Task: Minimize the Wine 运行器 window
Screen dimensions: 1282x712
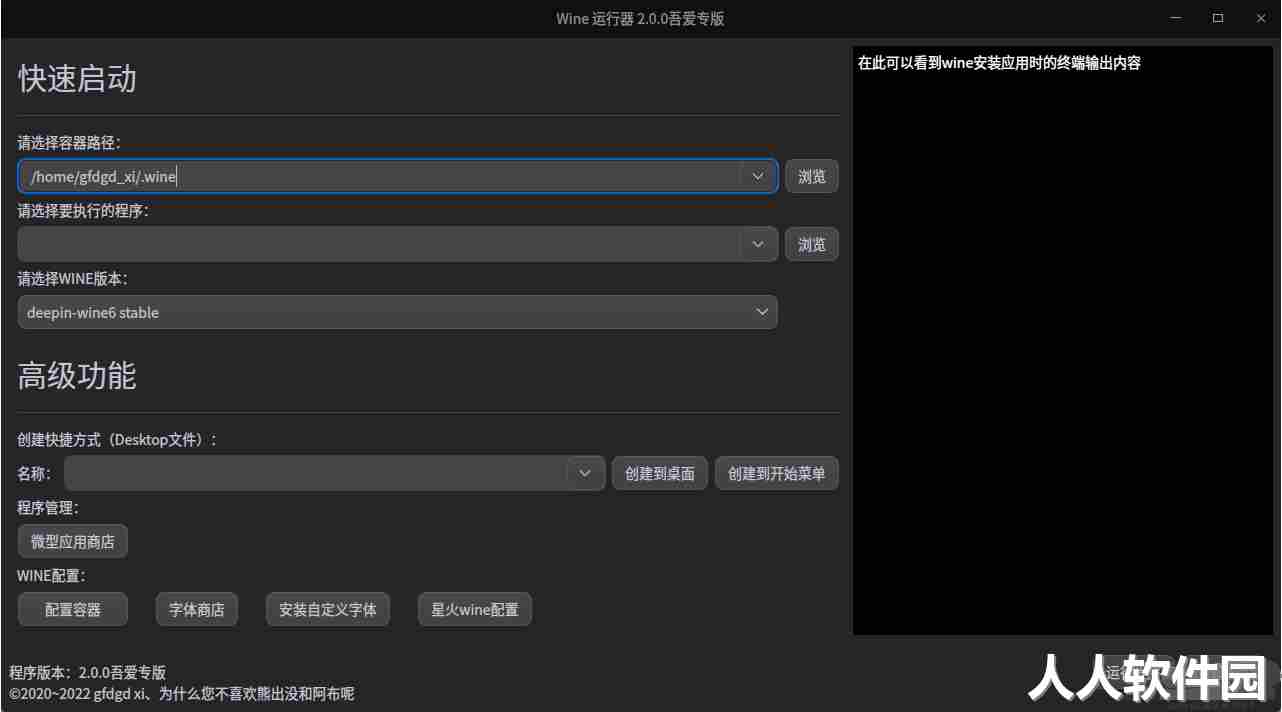Action: pyautogui.click(x=1176, y=18)
